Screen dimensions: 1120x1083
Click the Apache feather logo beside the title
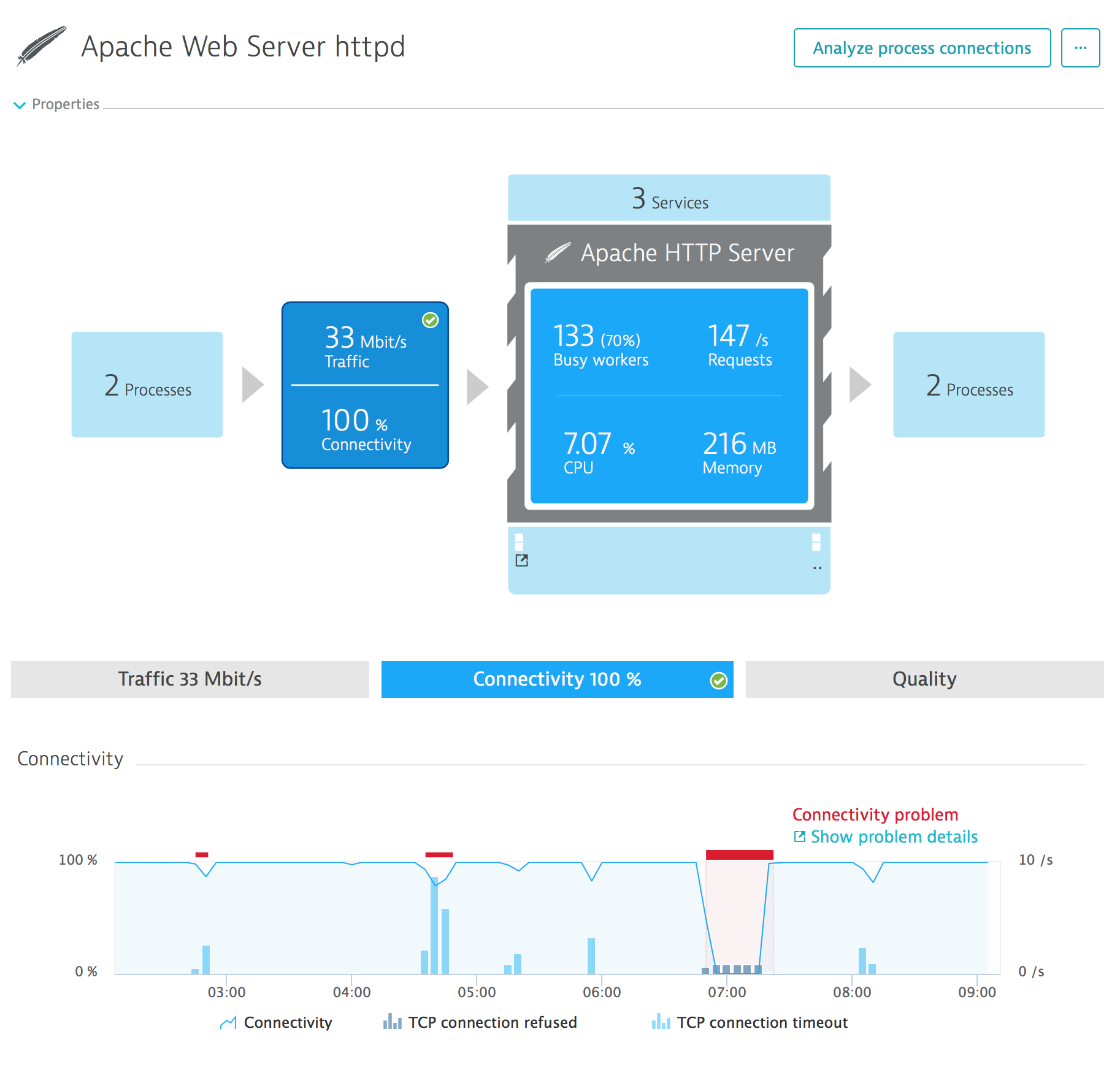pos(41,46)
